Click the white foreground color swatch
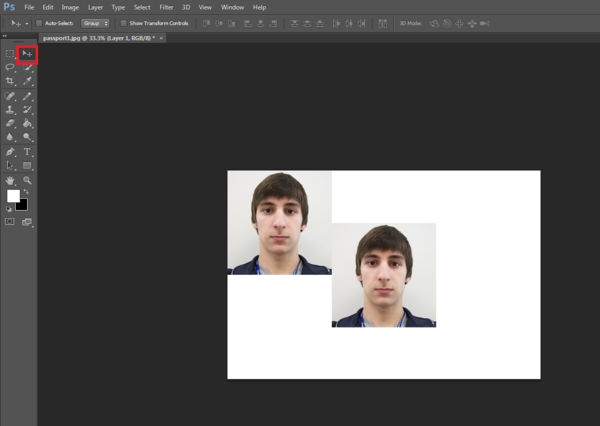 coord(13,196)
